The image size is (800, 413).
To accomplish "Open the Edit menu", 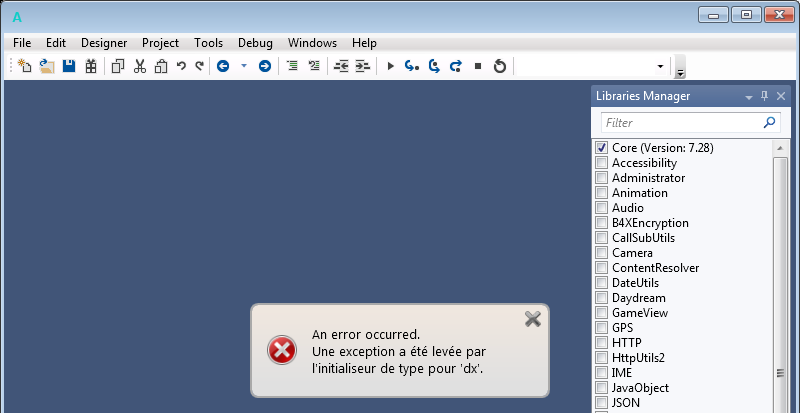I will point(56,43).
